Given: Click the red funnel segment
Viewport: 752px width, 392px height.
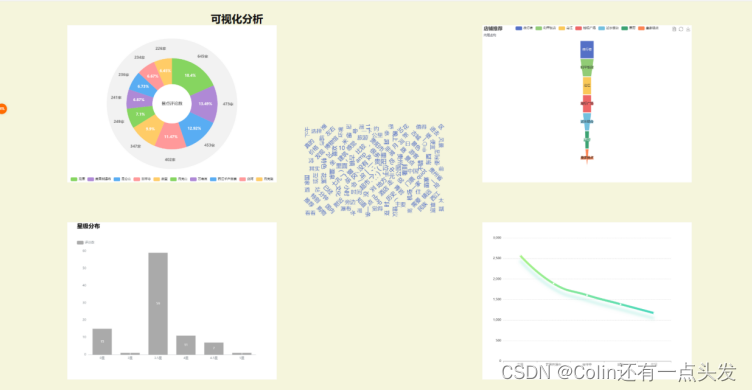Looking at the screenshot, I should click(x=587, y=104).
